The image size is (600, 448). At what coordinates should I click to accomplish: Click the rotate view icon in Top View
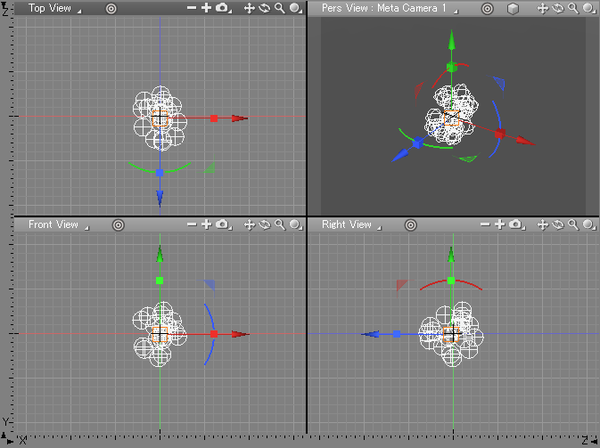point(264,8)
